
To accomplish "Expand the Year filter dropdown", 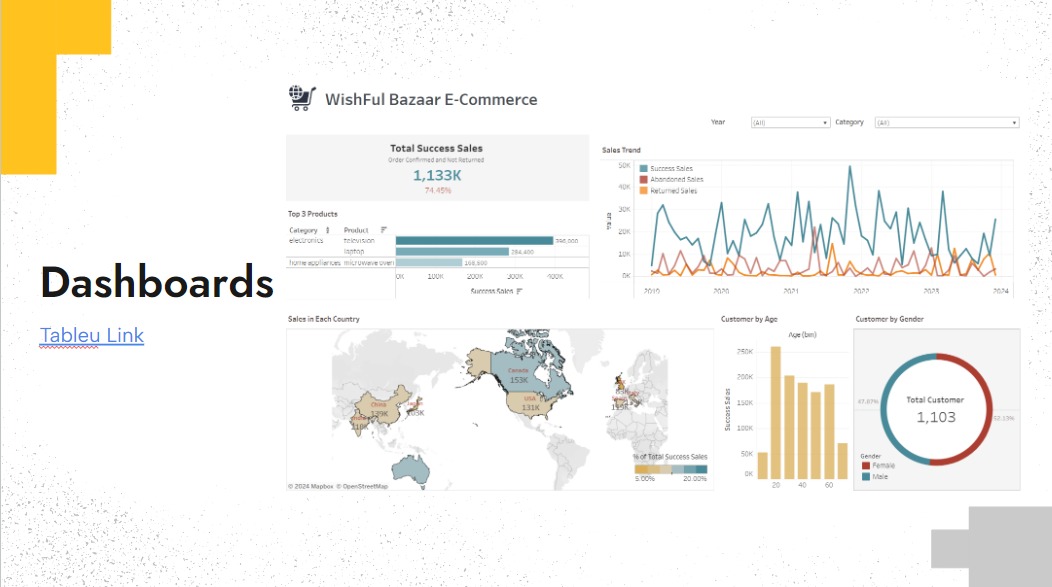I will 790,123.
